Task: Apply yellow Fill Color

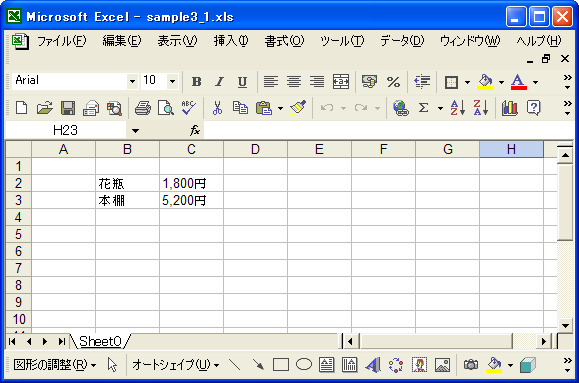Action: pos(485,82)
